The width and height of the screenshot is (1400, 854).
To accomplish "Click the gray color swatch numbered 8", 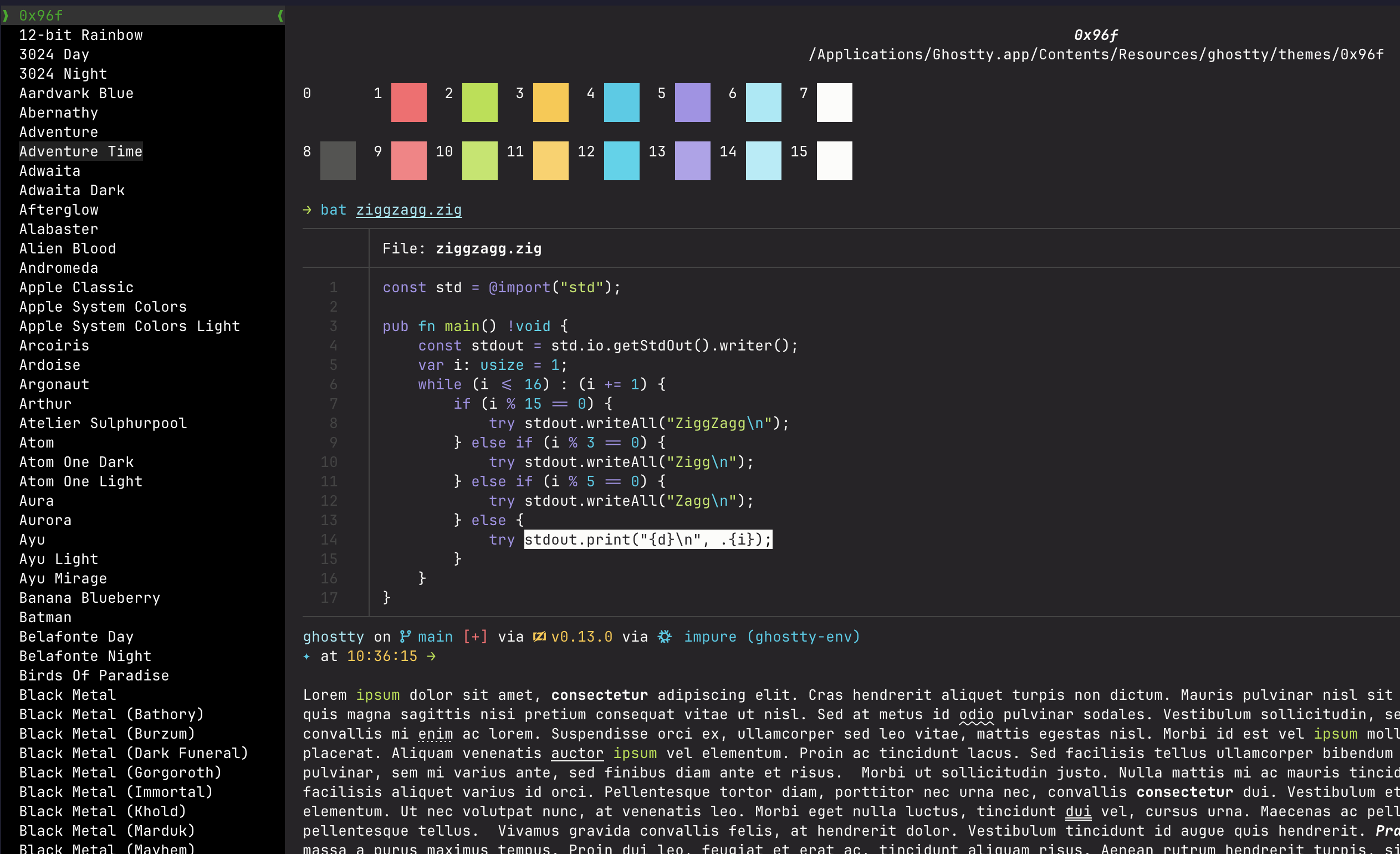I will [x=338, y=160].
